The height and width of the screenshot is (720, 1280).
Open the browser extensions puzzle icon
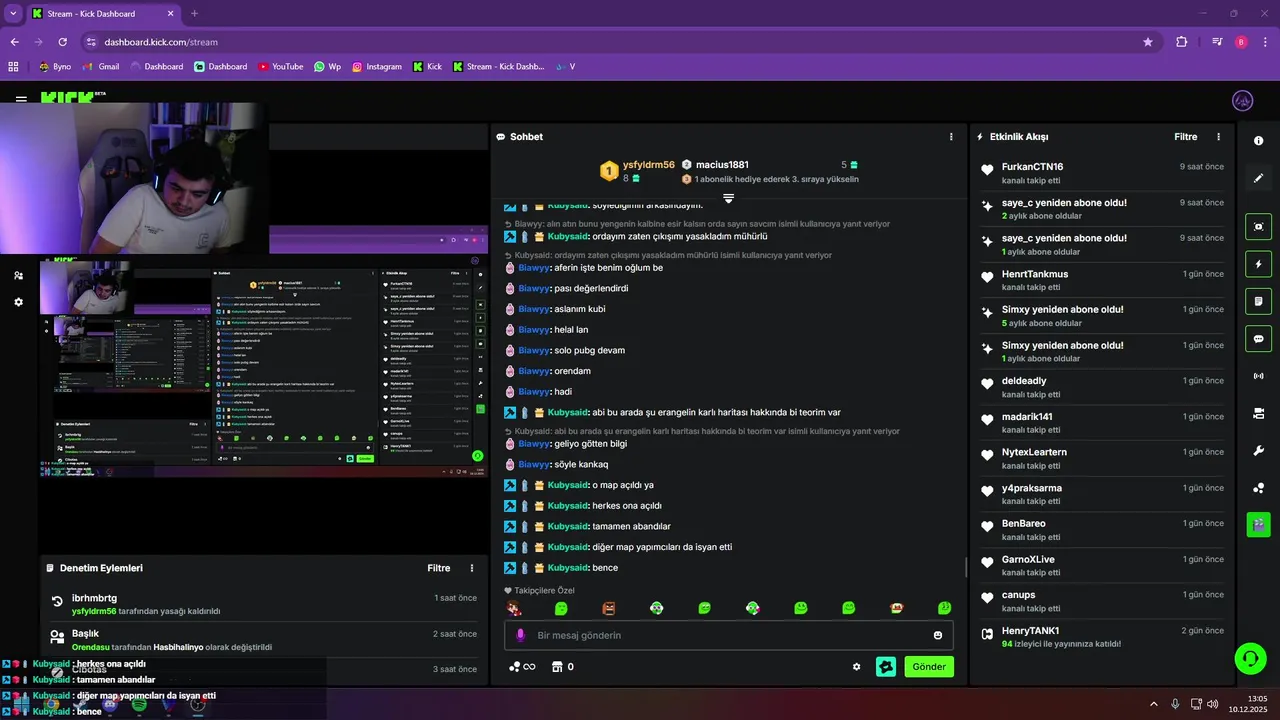pyautogui.click(x=1182, y=42)
